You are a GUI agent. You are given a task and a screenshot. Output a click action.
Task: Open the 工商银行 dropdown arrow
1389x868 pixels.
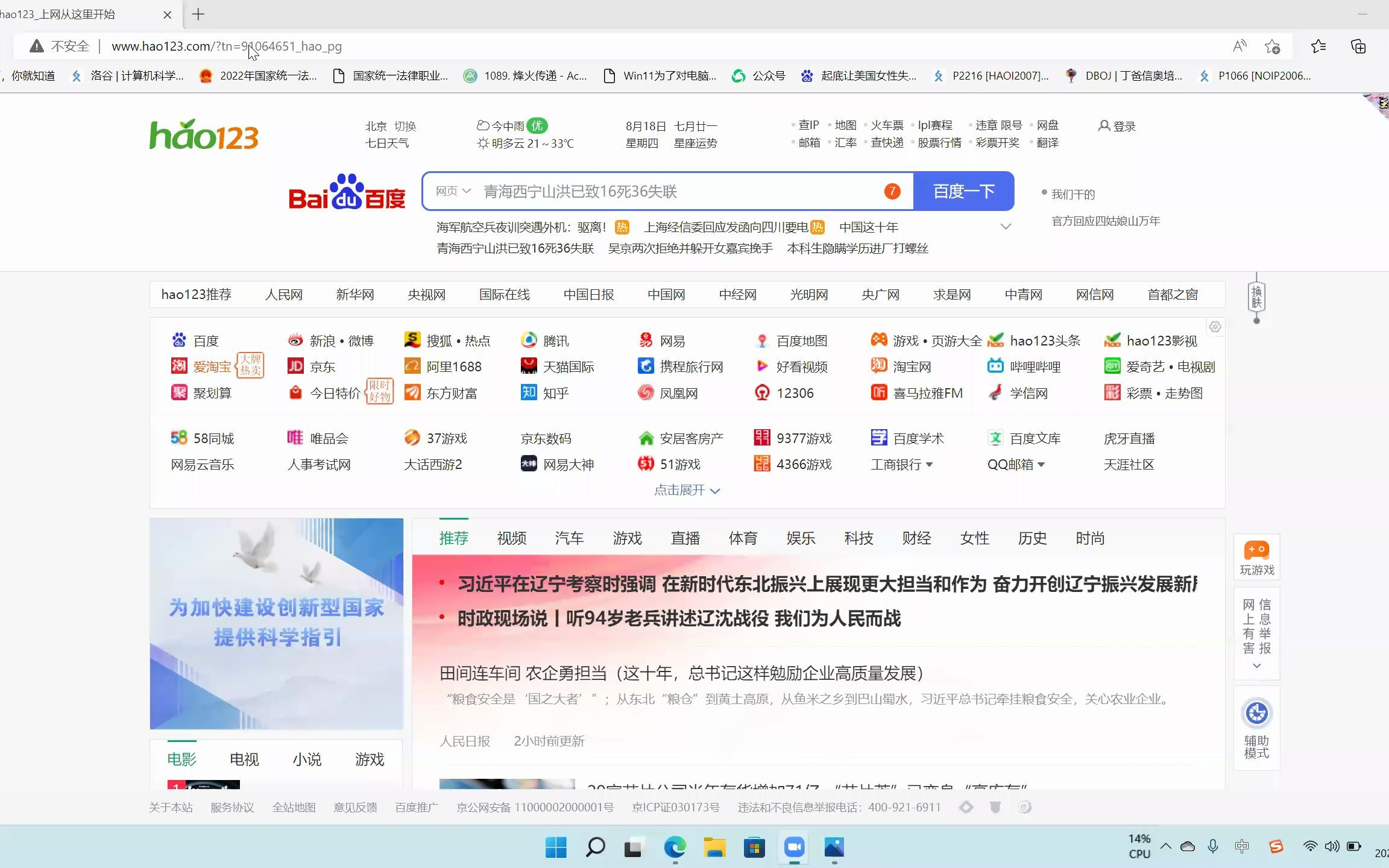929,465
